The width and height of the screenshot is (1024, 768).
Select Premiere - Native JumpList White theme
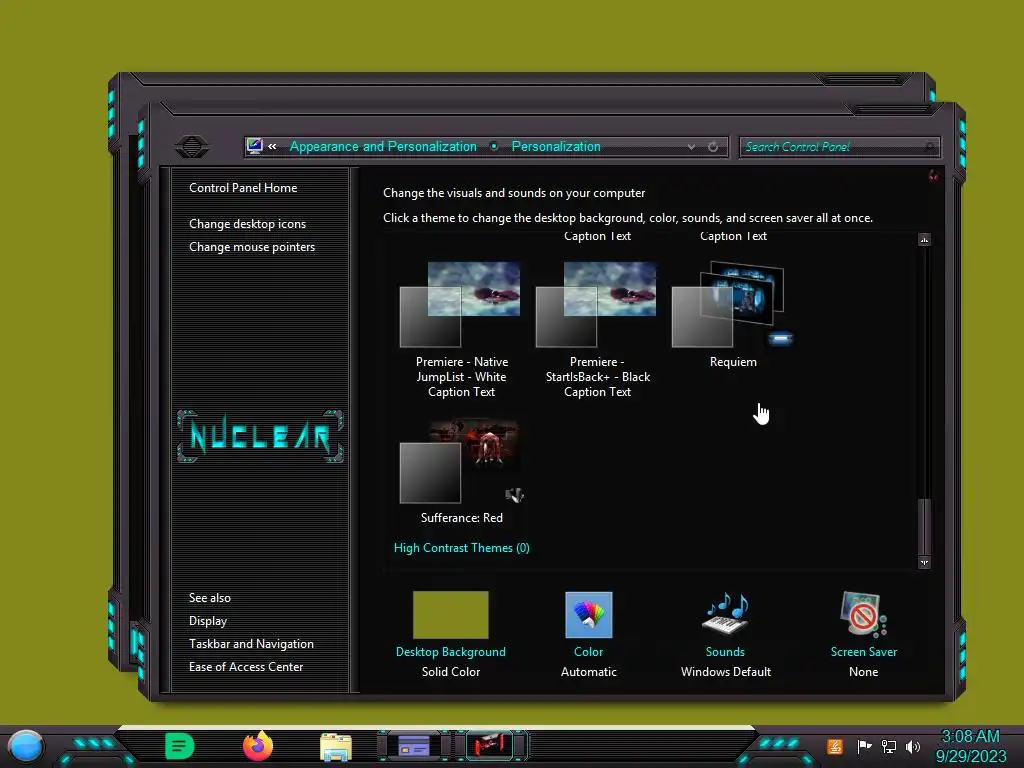click(461, 330)
